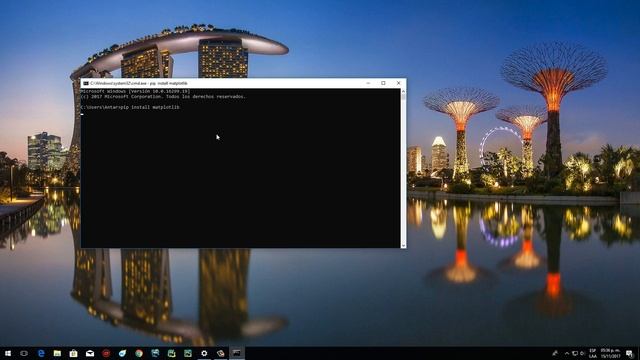Open the Mail app in the taskbar
640x360 pixels.
pos(90,353)
